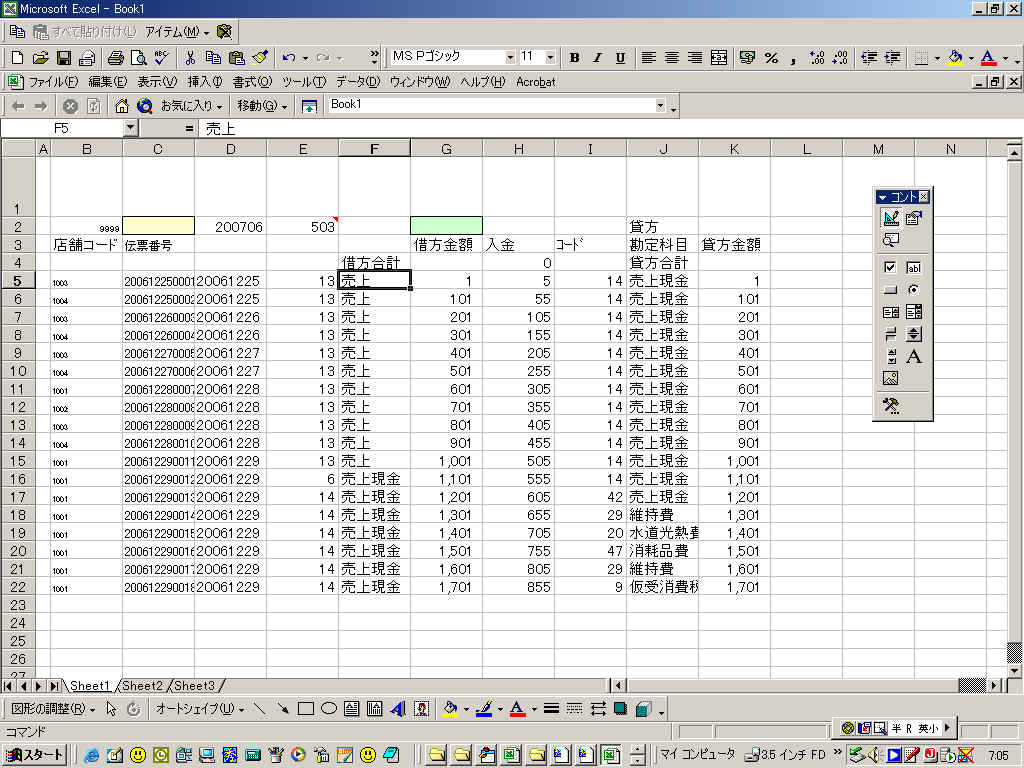Create a new workbook with New icon

pos(17,57)
